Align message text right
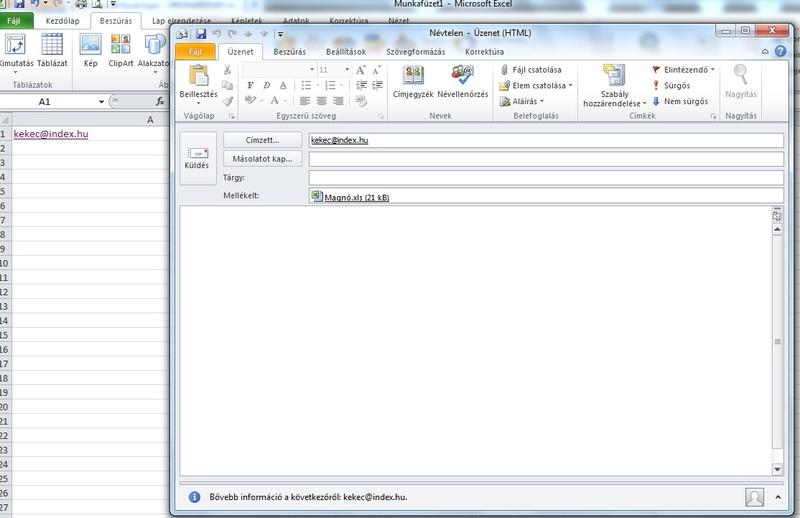800x518 pixels. [337, 101]
